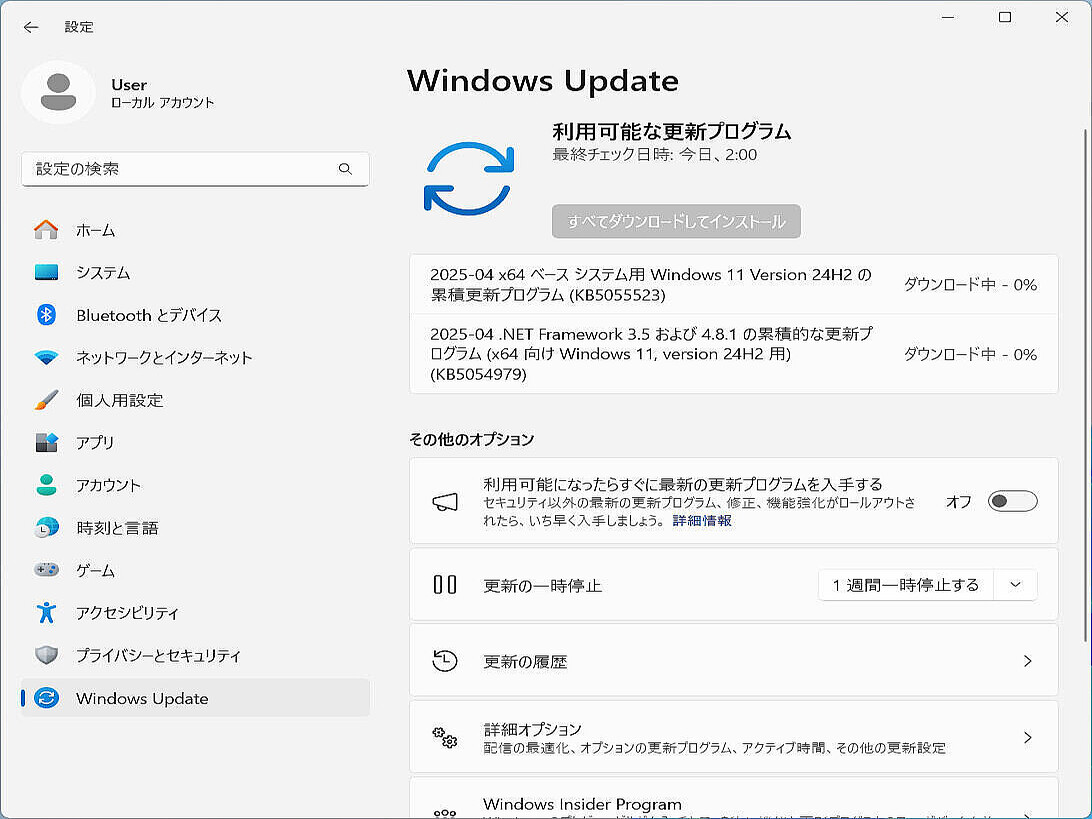Click the vertical scrollbar on the right
The width and height of the screenshot is (1092, 819).
(x=1086, y=385)
